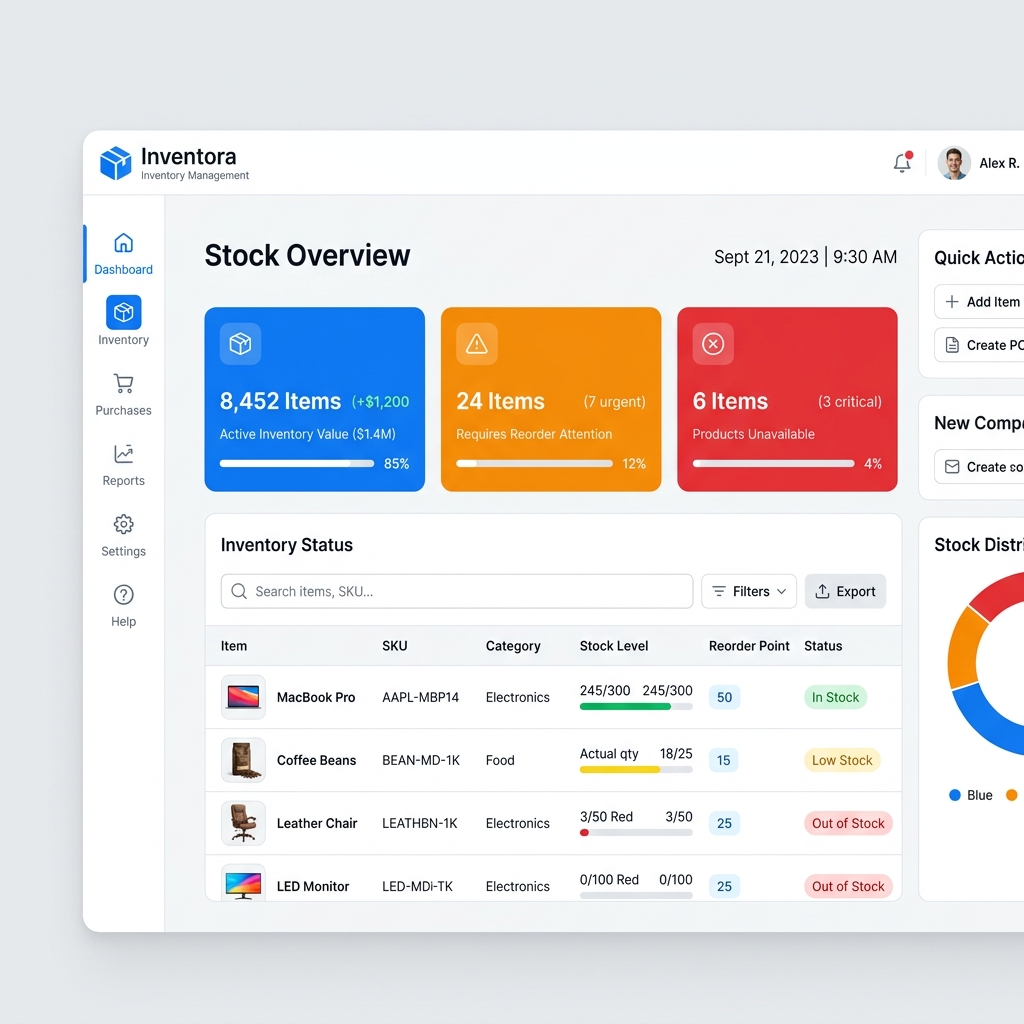Toggle the Out of Stock badge for Leather Chair
Screen dimensions: 1024x1024
[x=848, y=823]
